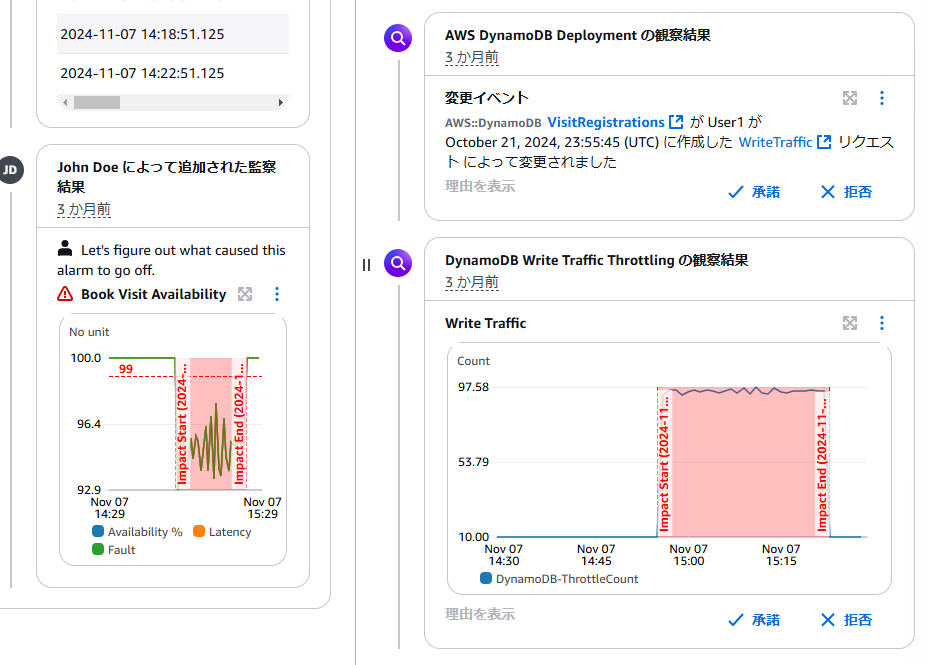Click the person icon before the John Doe note
Screen dimensions: 928x665
(65, 248)
